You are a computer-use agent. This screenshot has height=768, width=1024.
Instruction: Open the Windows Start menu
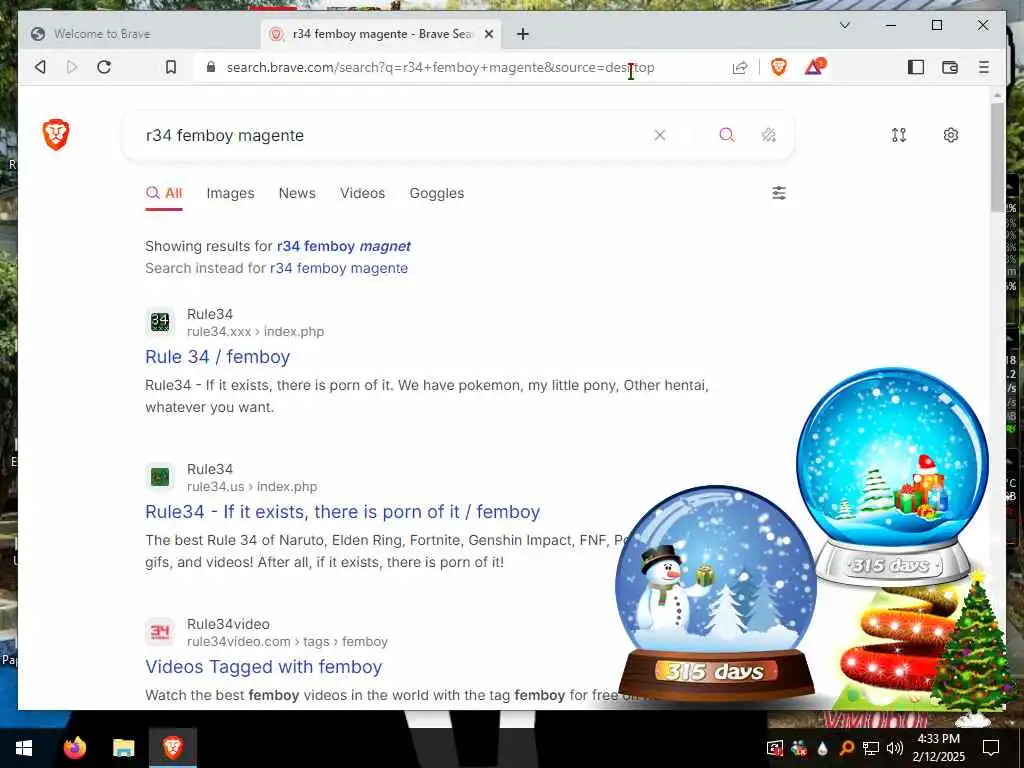click(x=24, y=748)
